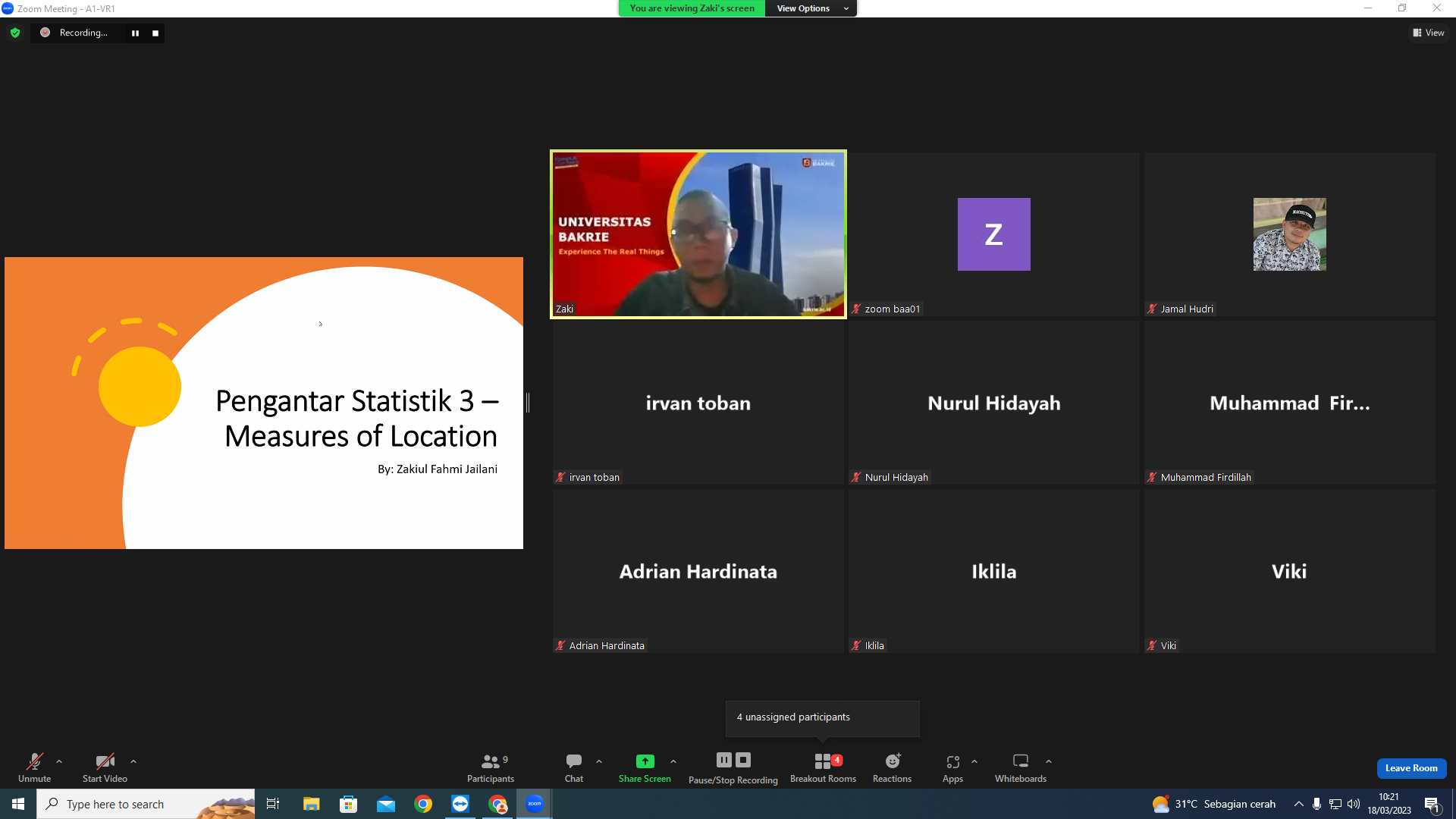Click the microphone icon in system tray
1456x819 pixels.
tap(1317, 804)
